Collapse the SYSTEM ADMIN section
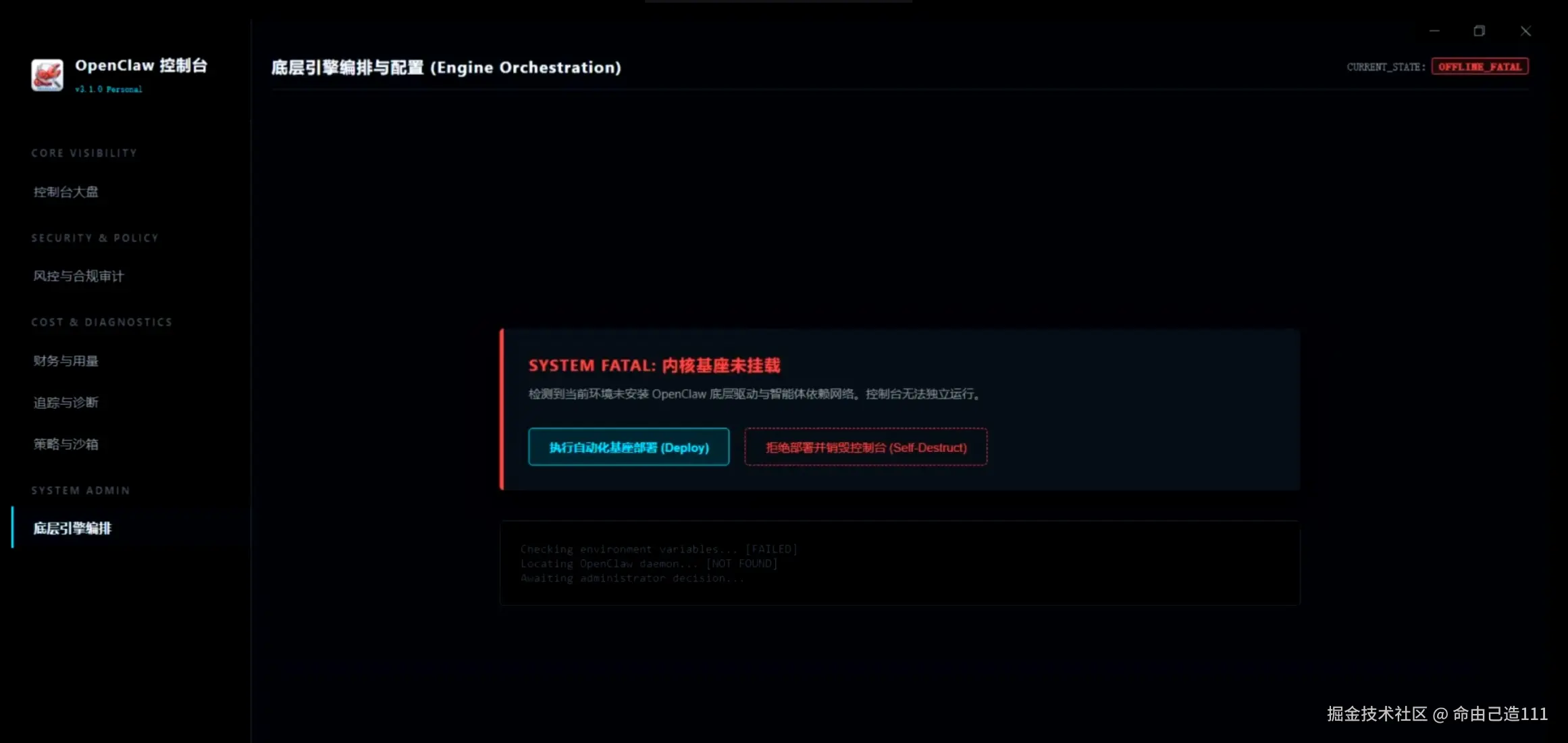 pyautogui.click(x=80, y=490)
